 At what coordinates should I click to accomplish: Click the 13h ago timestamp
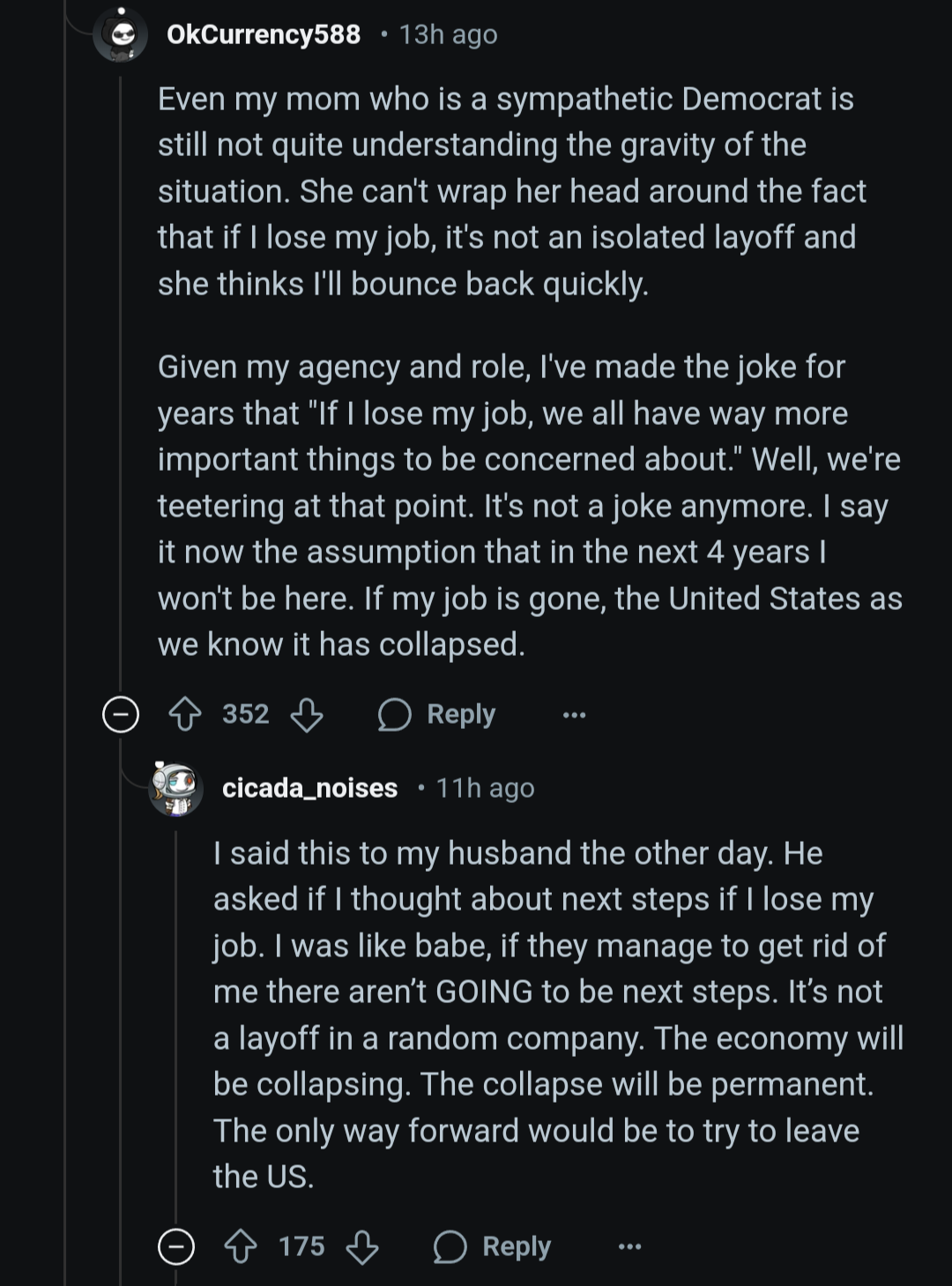click(448, 34)
